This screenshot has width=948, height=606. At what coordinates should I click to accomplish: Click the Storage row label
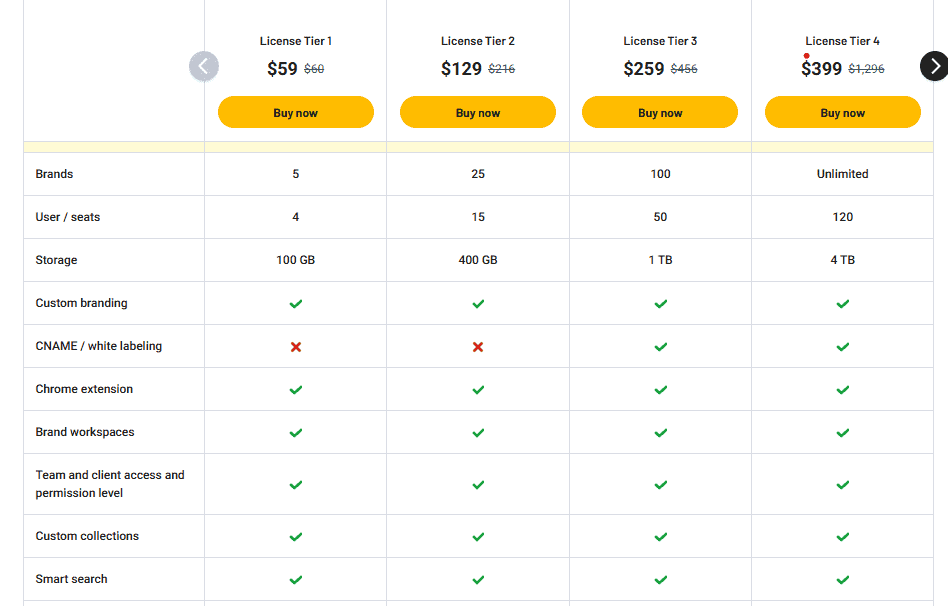click(56, 259)
